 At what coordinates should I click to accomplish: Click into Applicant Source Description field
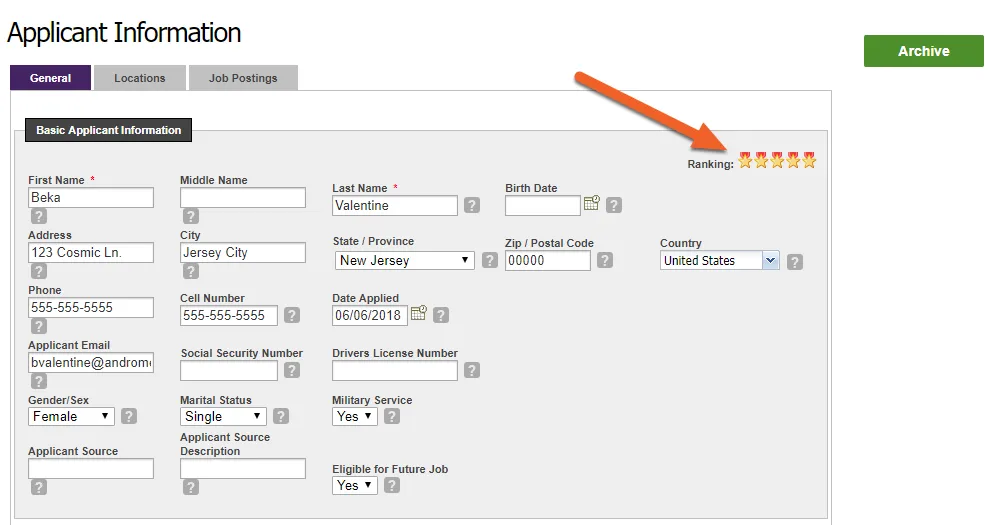(x=242, y=469)
